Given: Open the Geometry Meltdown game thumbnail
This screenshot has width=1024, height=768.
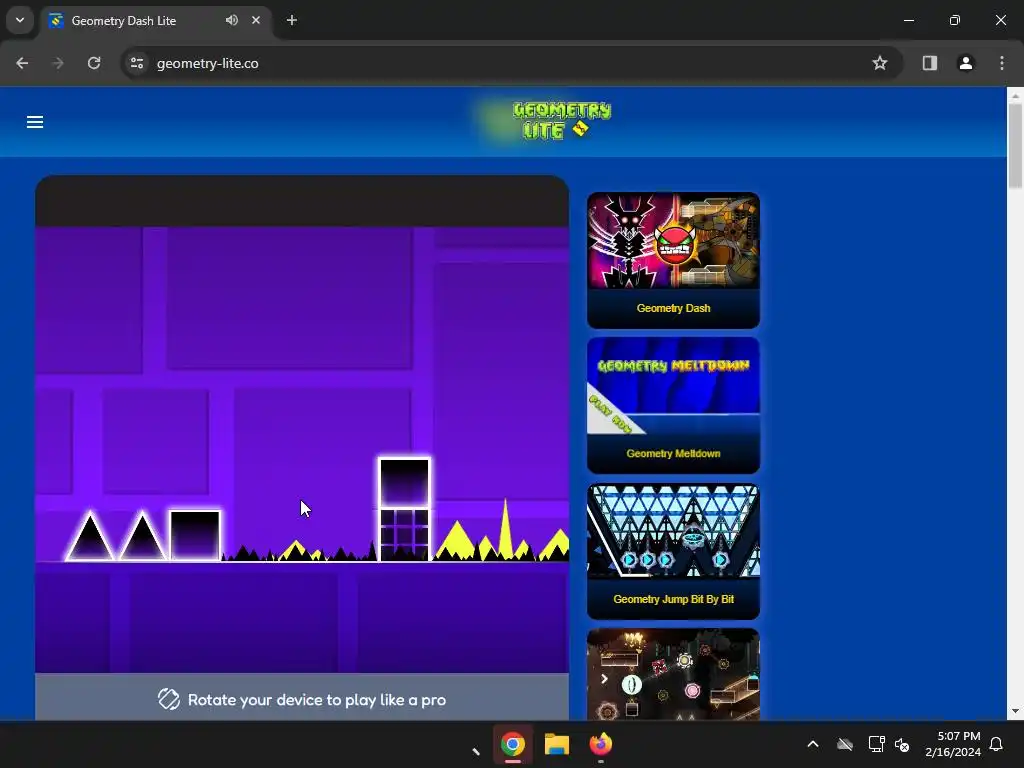Looking at the screenshot, I should 673,386.
